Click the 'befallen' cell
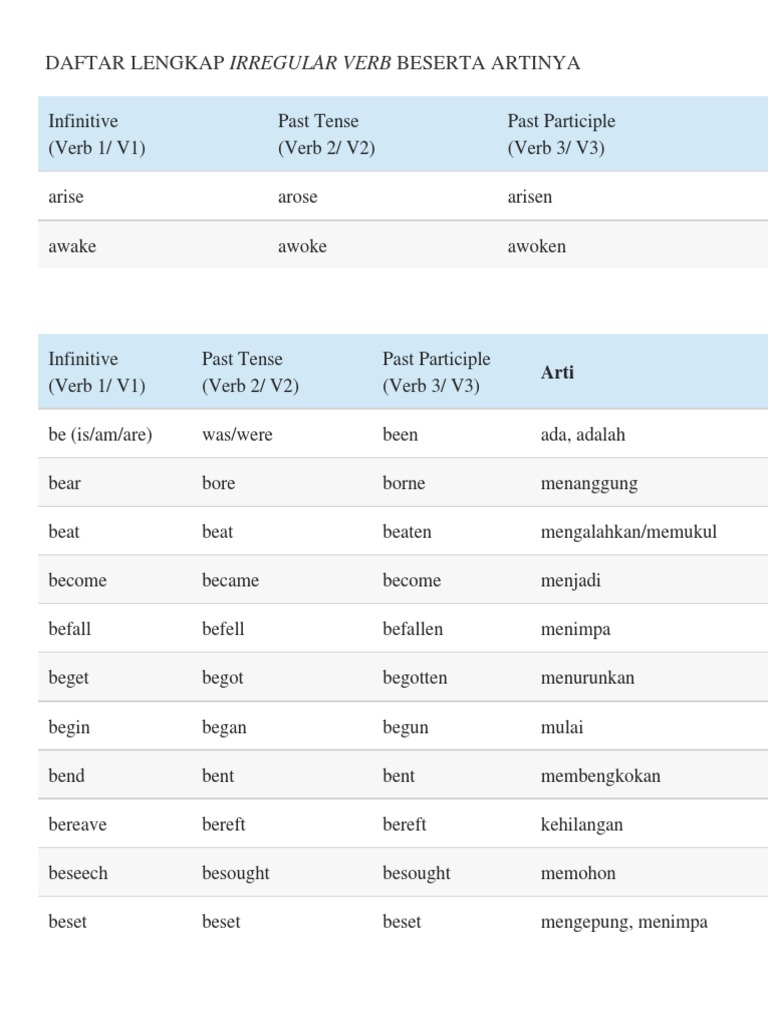Viewport: 768px width, 1024px height. (x=412, y=630)
